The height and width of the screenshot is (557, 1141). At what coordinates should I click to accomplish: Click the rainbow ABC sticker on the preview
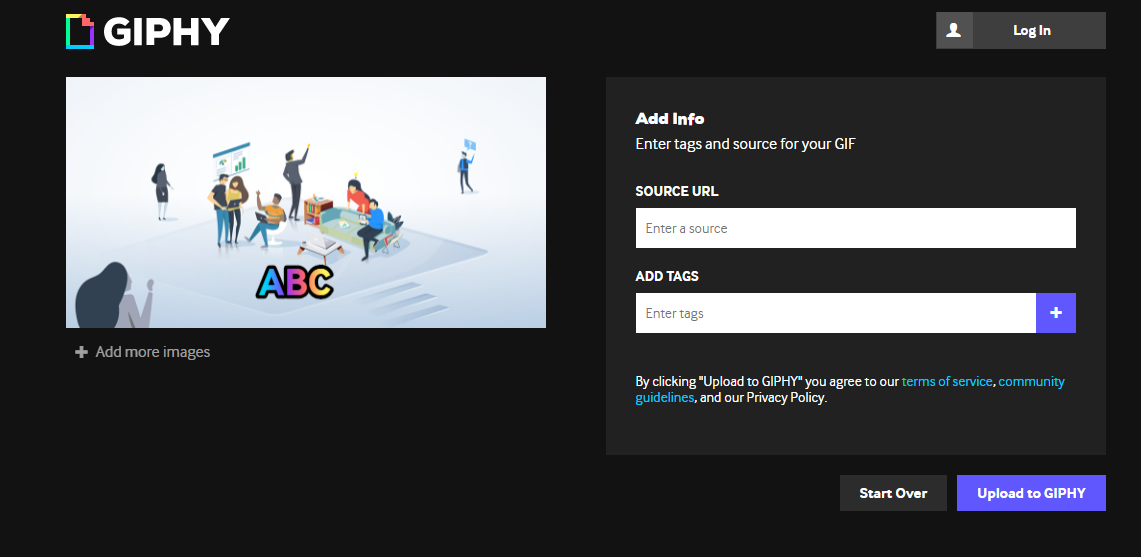(x=294, y=283)
